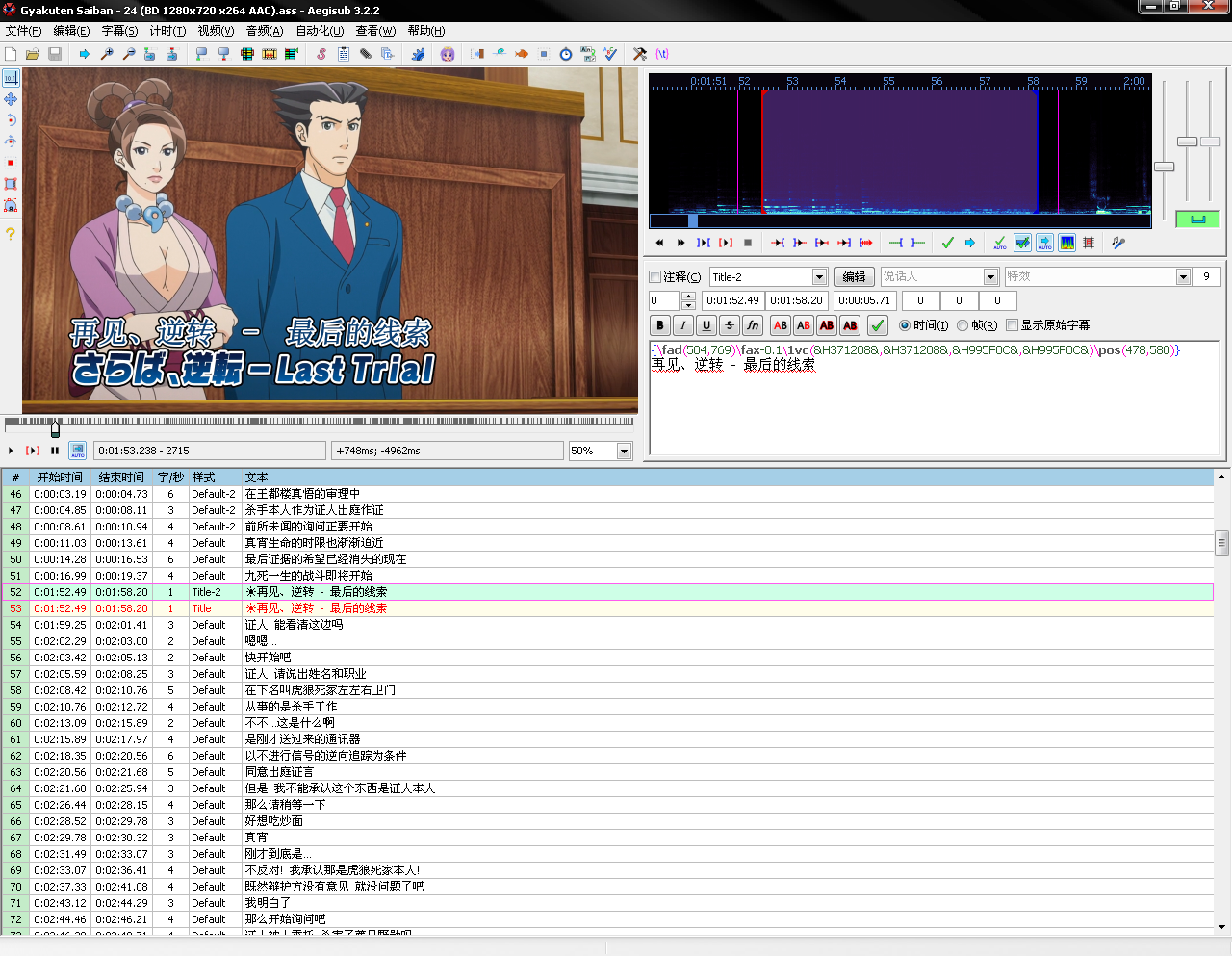This screenshot has height=956, width=1232.
Task: Open the 编辑 menu
Action: tap(71, 31)
